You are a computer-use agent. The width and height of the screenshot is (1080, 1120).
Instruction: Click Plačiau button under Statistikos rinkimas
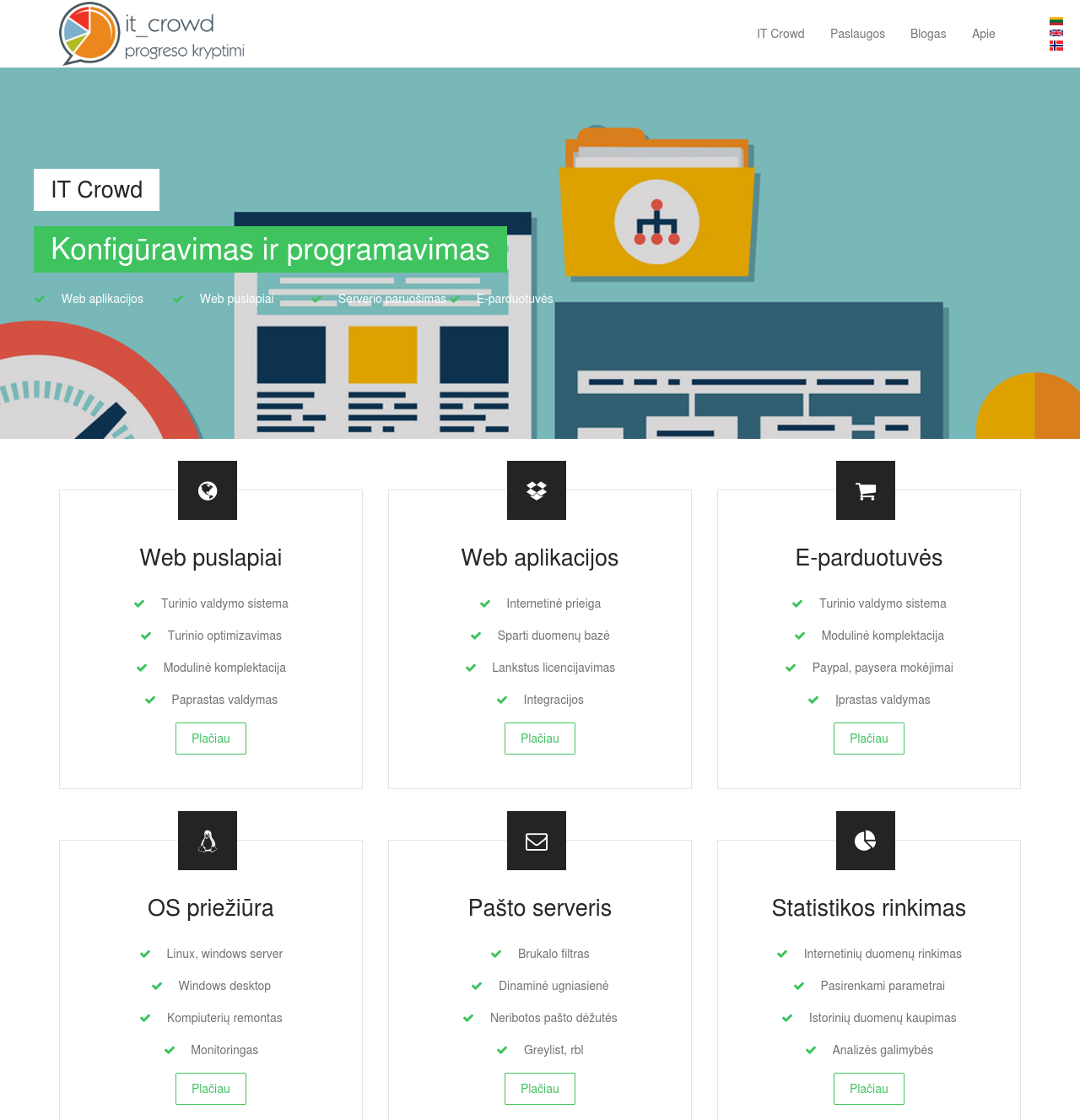click(869, 1089)
